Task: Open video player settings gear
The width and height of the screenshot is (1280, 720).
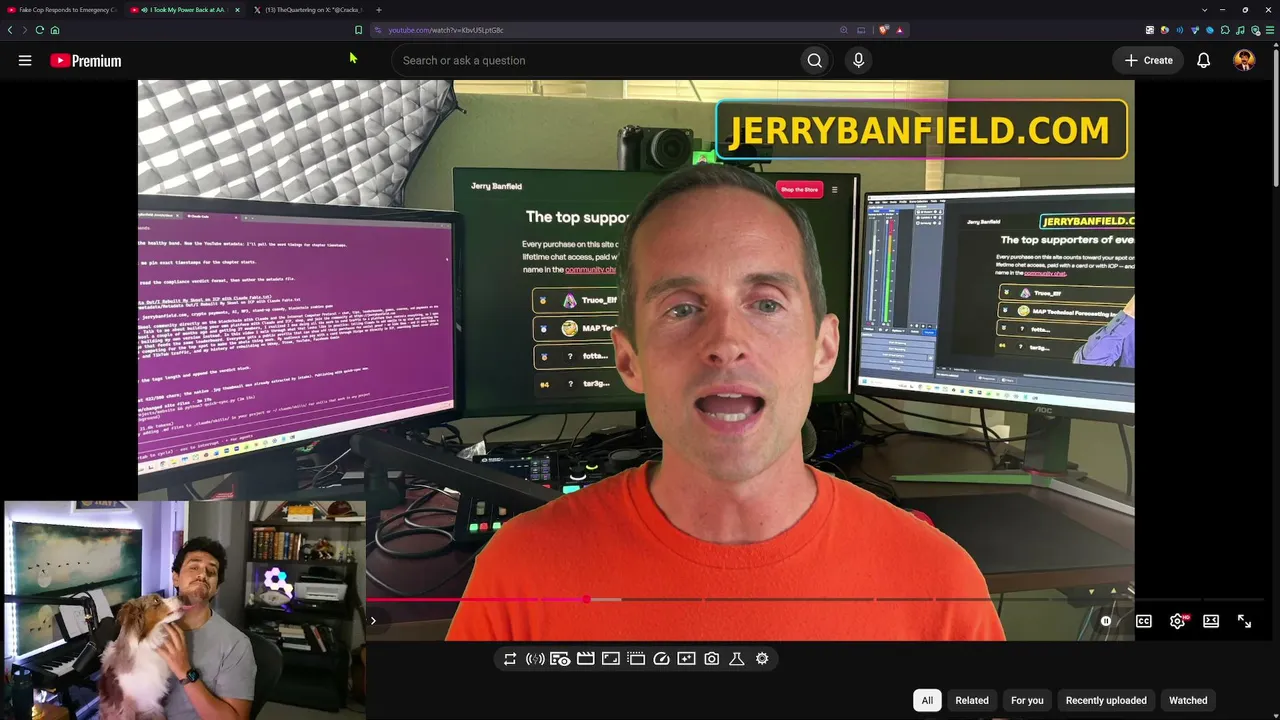Action: tap(1178, 621)
